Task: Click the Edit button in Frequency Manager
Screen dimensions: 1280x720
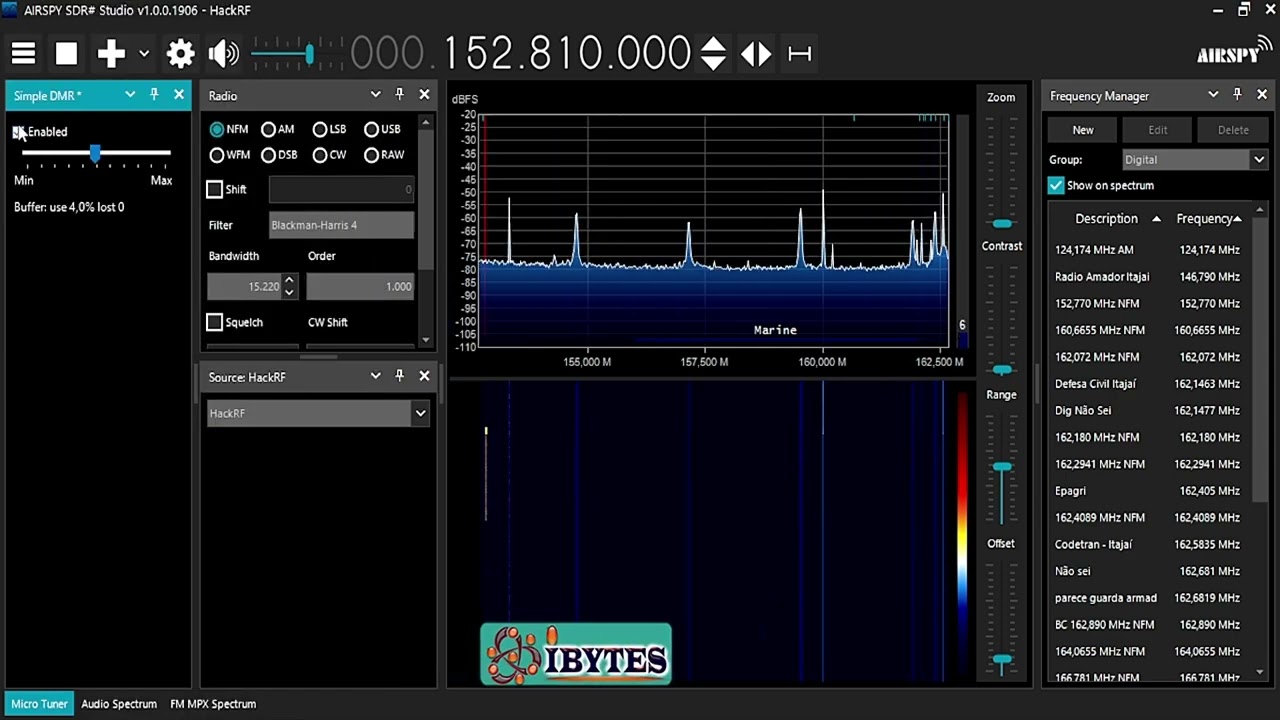Action: click(1158, 130)
